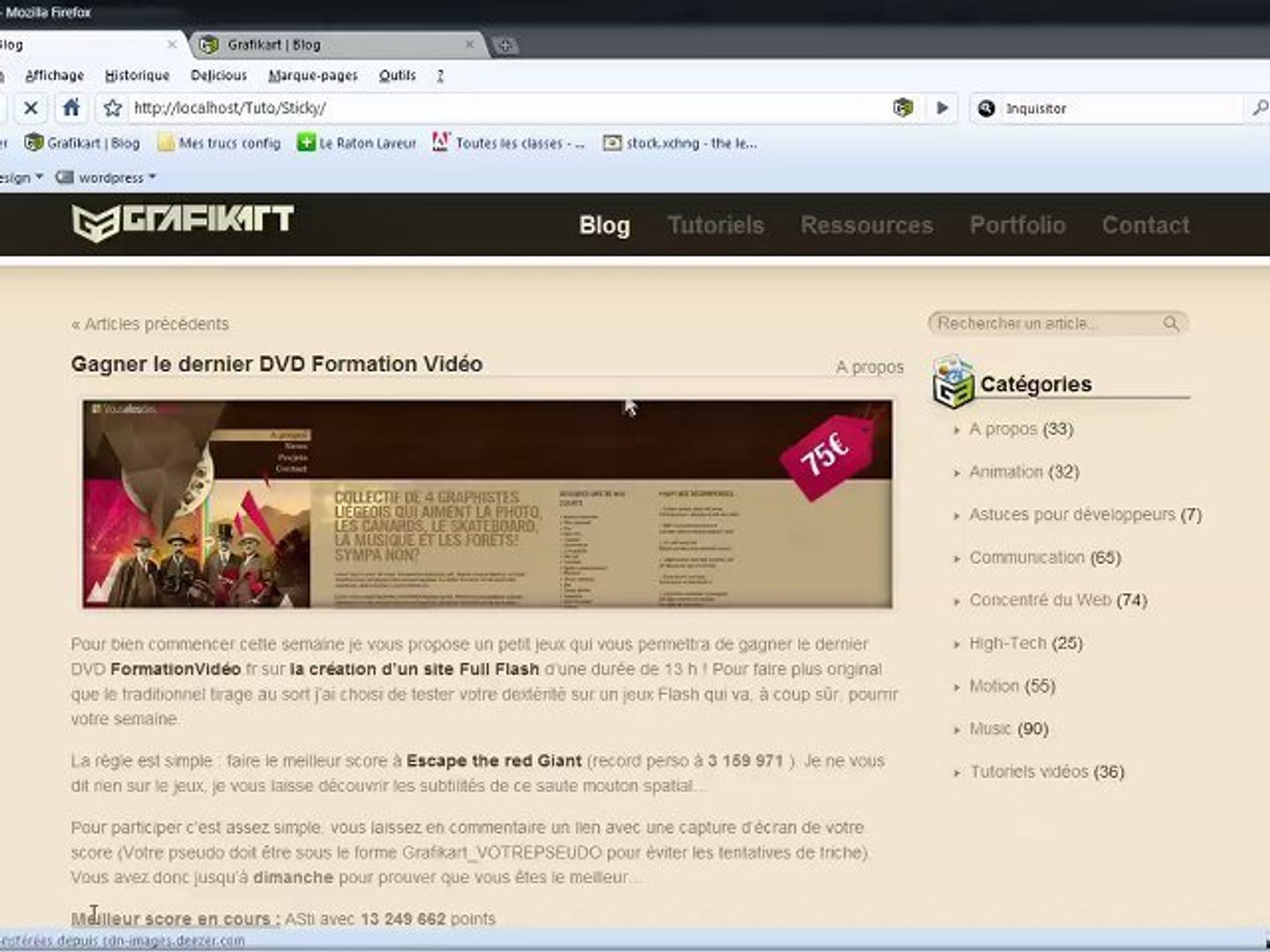Screen dimensions: 1270x952
Task: Click the Grafikart site icon in address bar
Action: [x=902, y=108]
